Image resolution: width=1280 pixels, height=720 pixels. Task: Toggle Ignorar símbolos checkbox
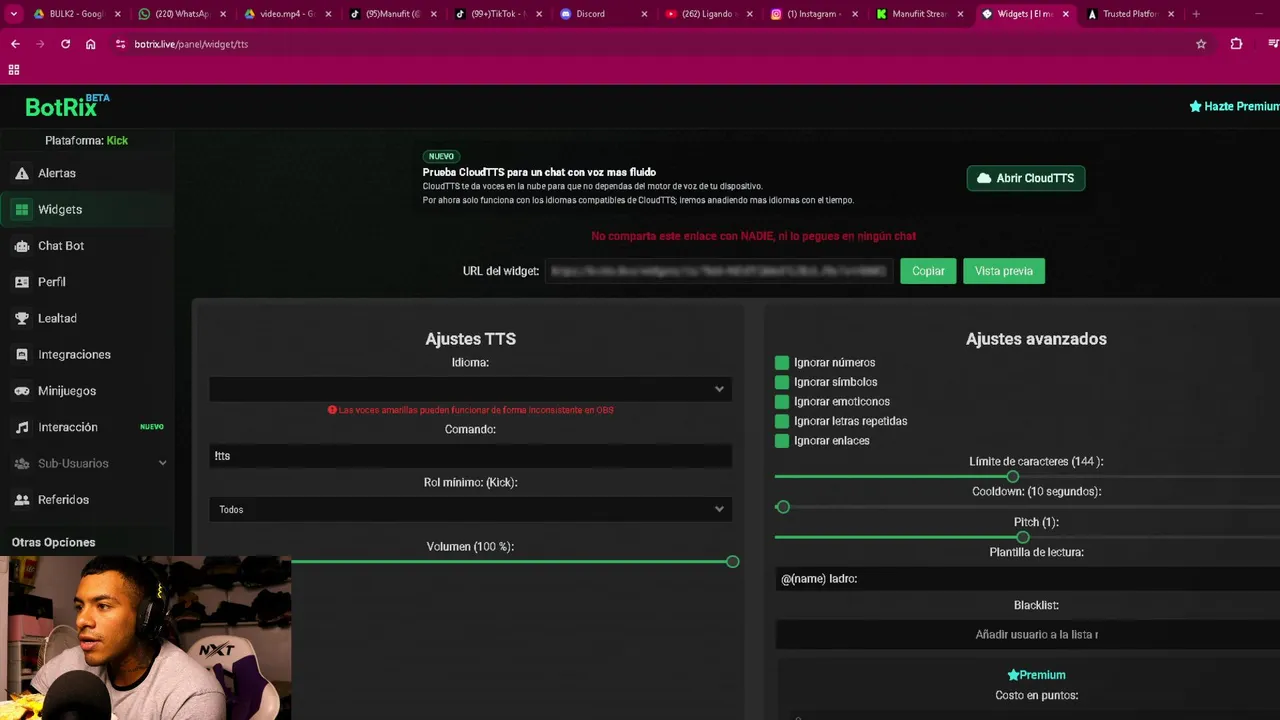click(x=782, y=382)
